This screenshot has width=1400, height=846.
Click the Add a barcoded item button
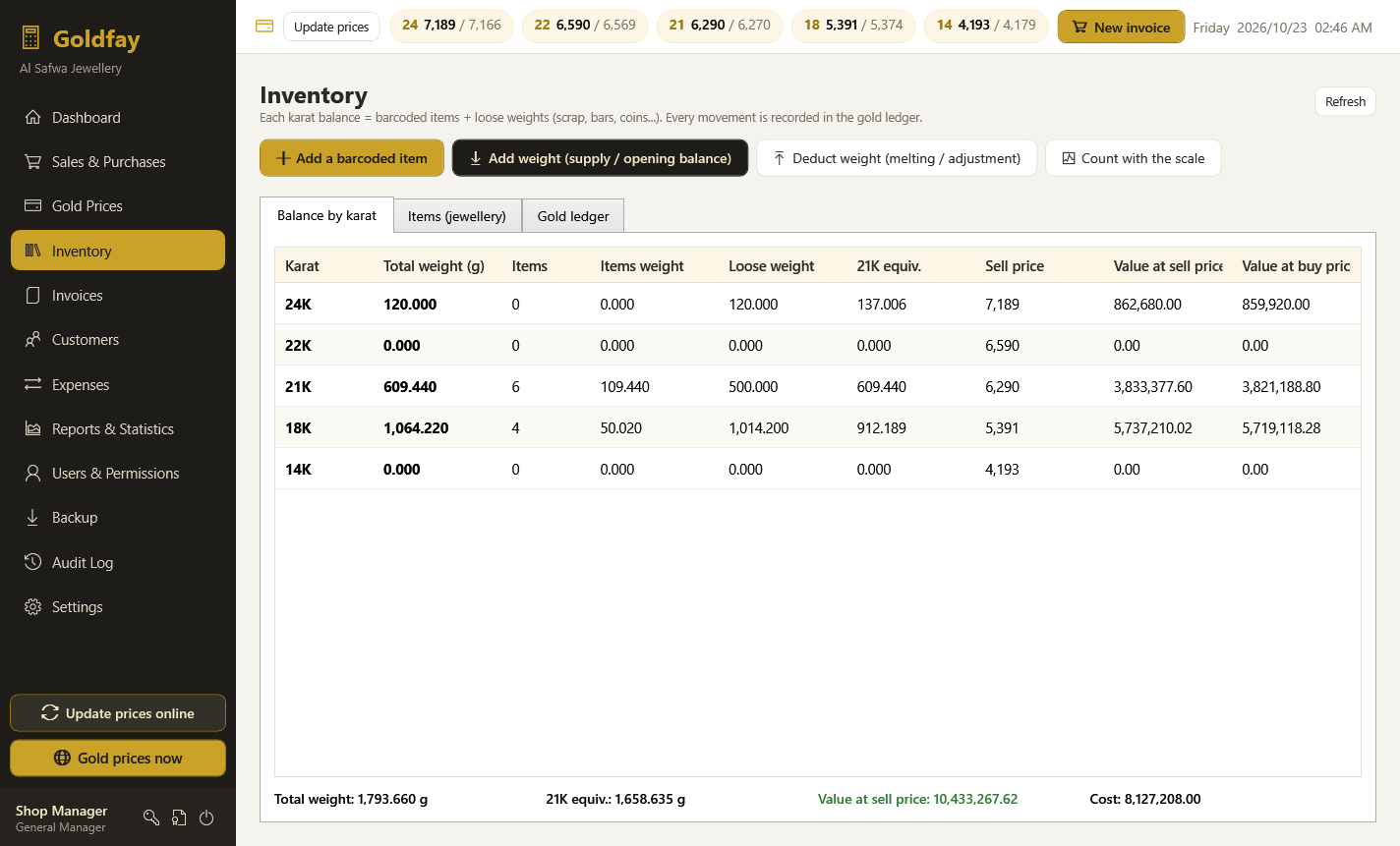point(352,158)
